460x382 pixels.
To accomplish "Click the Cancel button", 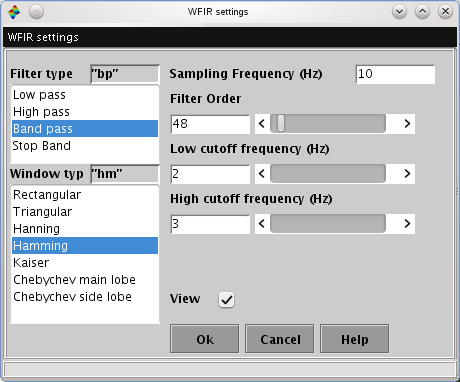I will point(280,339).
